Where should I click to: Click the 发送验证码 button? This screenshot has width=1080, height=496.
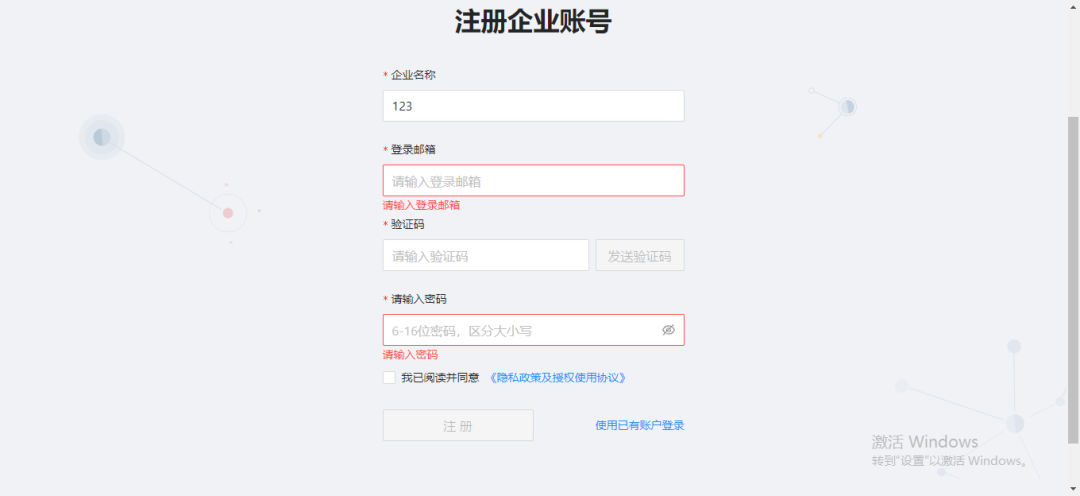coord(640,256)
